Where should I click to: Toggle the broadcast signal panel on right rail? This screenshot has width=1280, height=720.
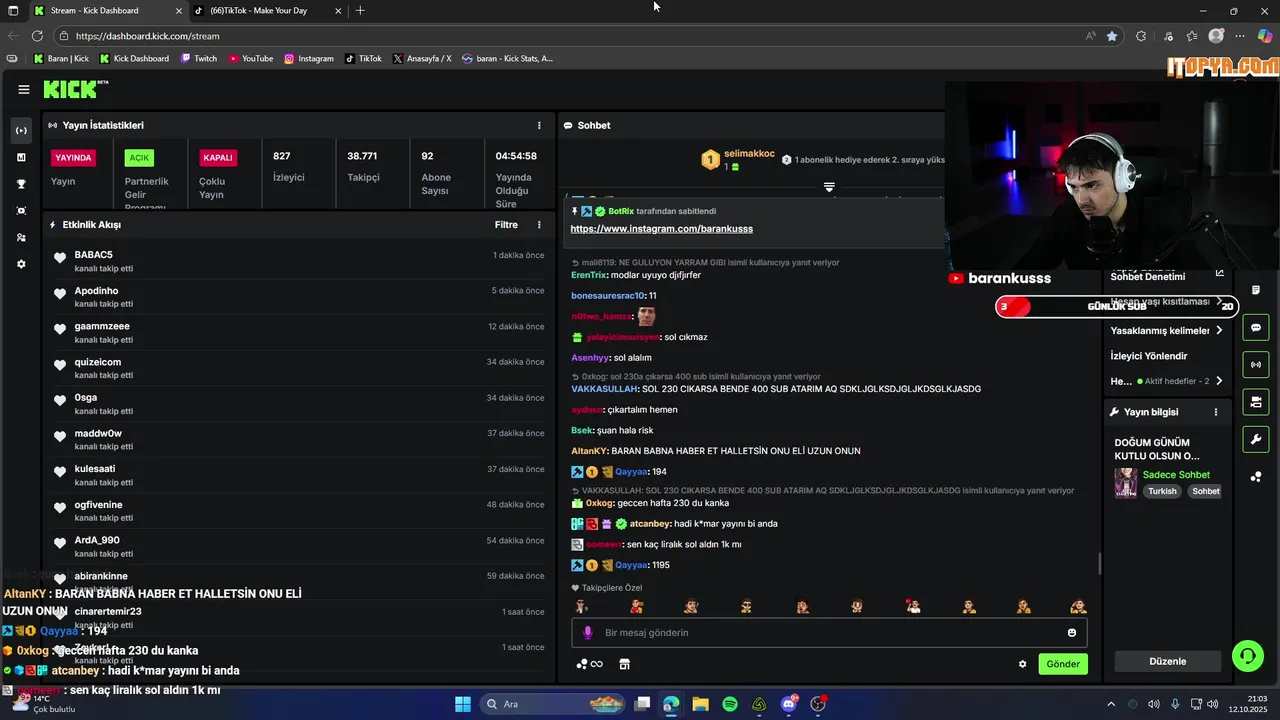1256,365
